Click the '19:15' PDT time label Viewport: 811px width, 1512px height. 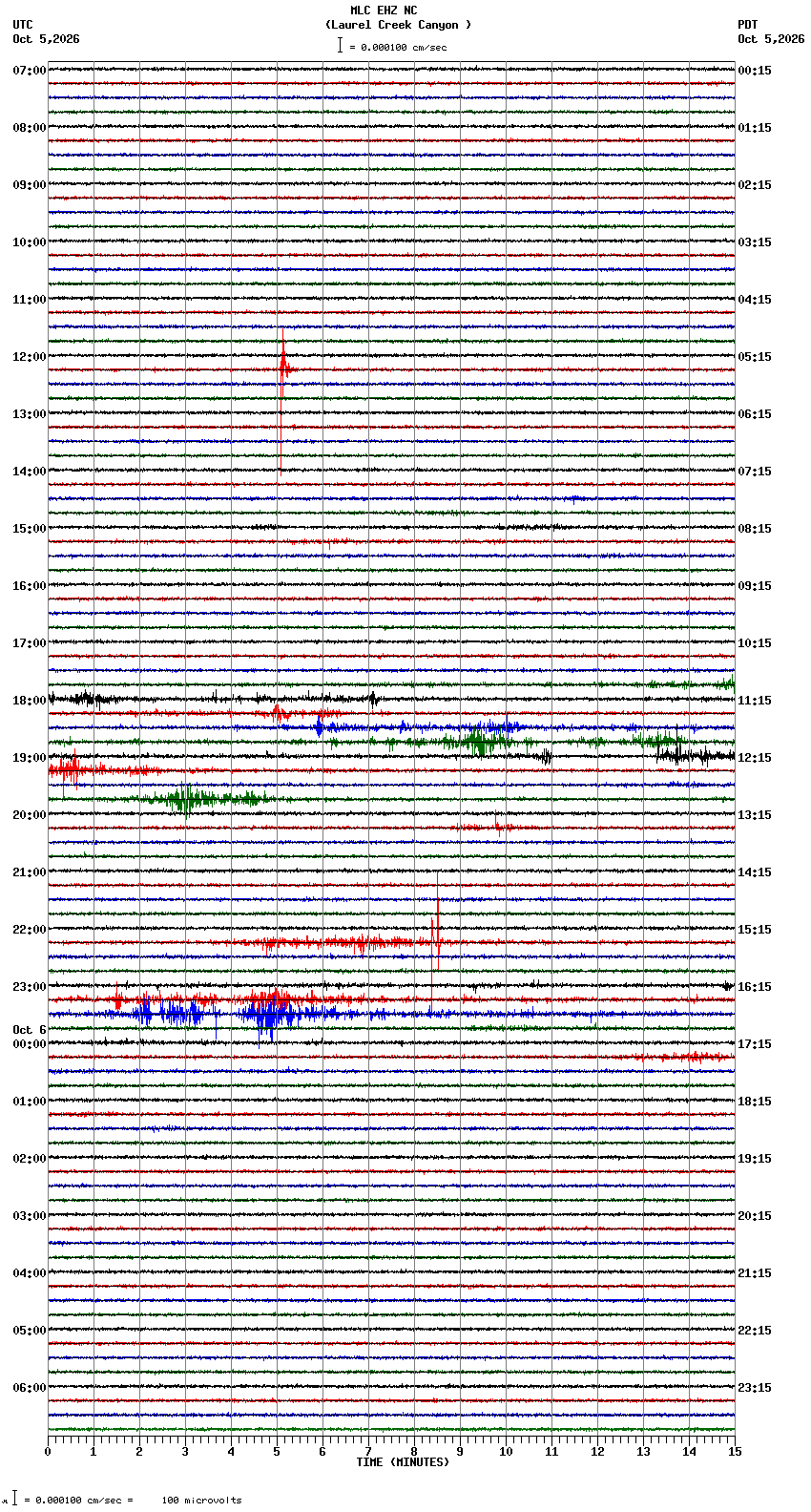755,1159
